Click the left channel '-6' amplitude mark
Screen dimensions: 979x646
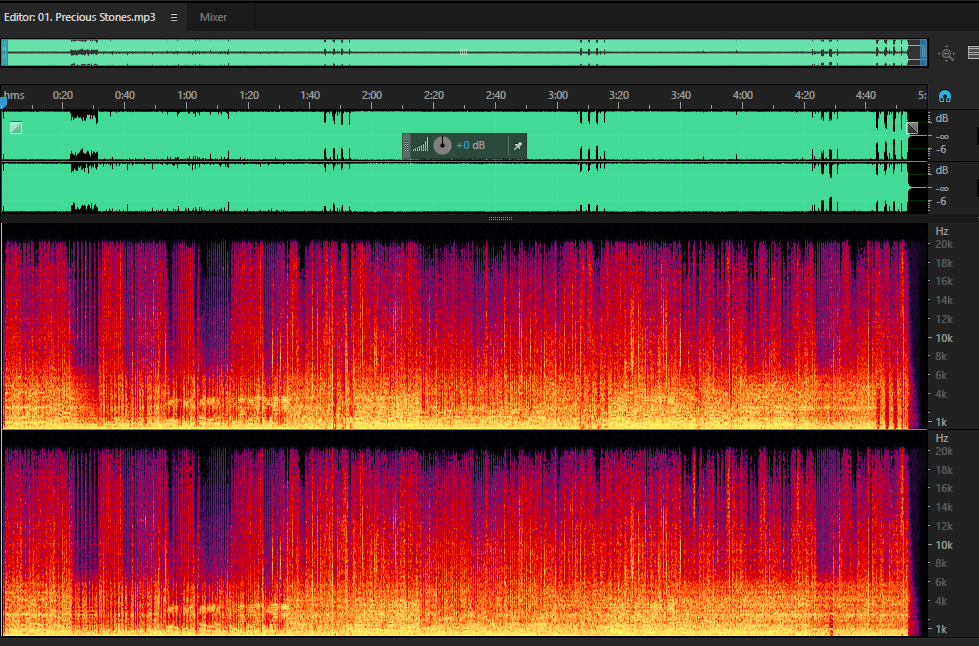pos(941,150)
